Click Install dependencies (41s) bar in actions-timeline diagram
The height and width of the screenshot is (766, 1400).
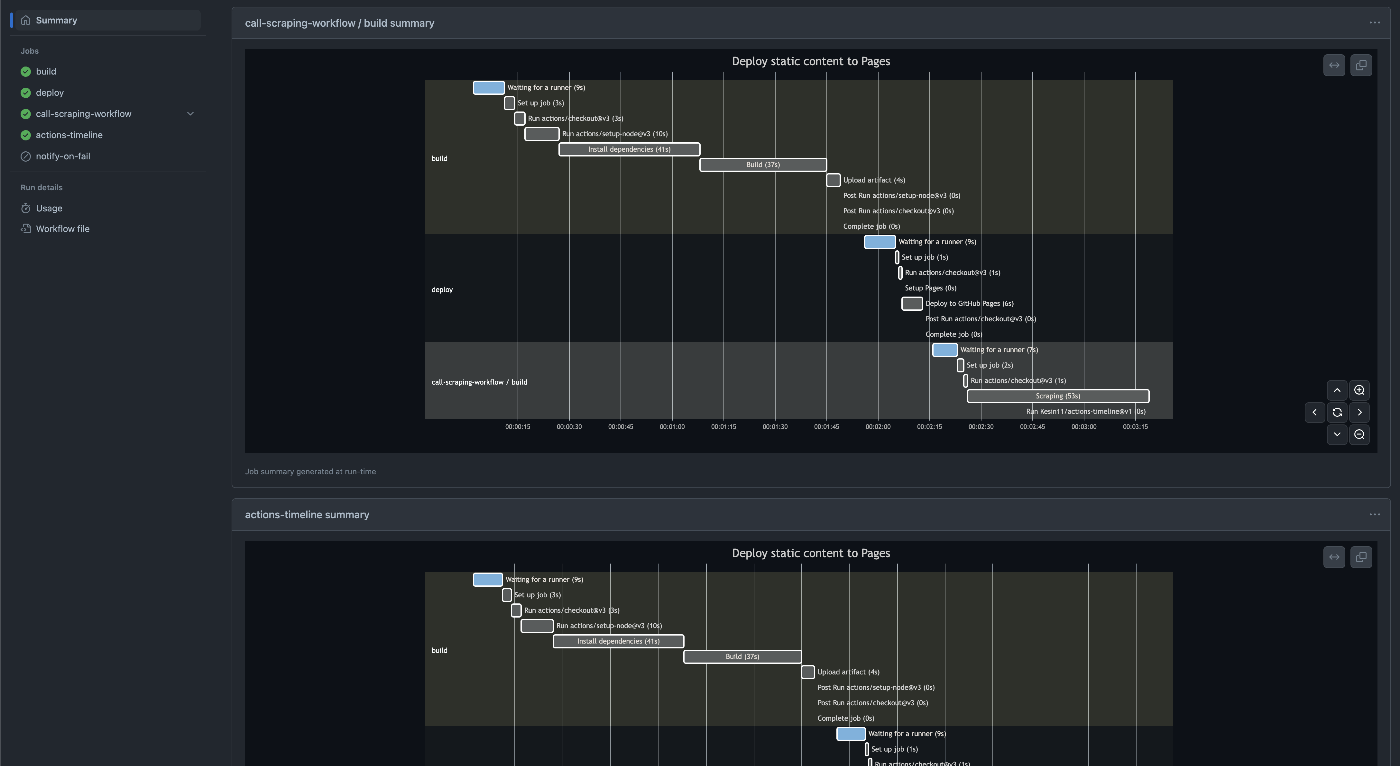click(x=619, y=641)
